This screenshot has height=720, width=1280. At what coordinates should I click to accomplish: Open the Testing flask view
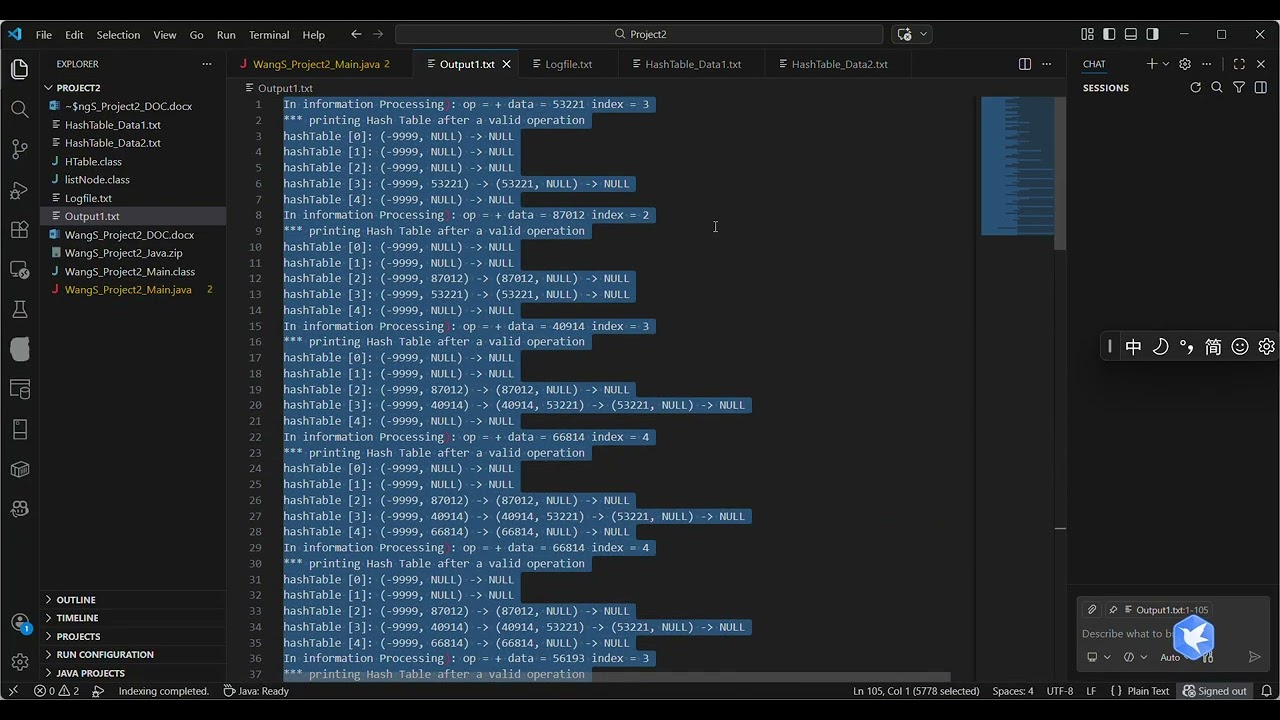click(19, 309)
